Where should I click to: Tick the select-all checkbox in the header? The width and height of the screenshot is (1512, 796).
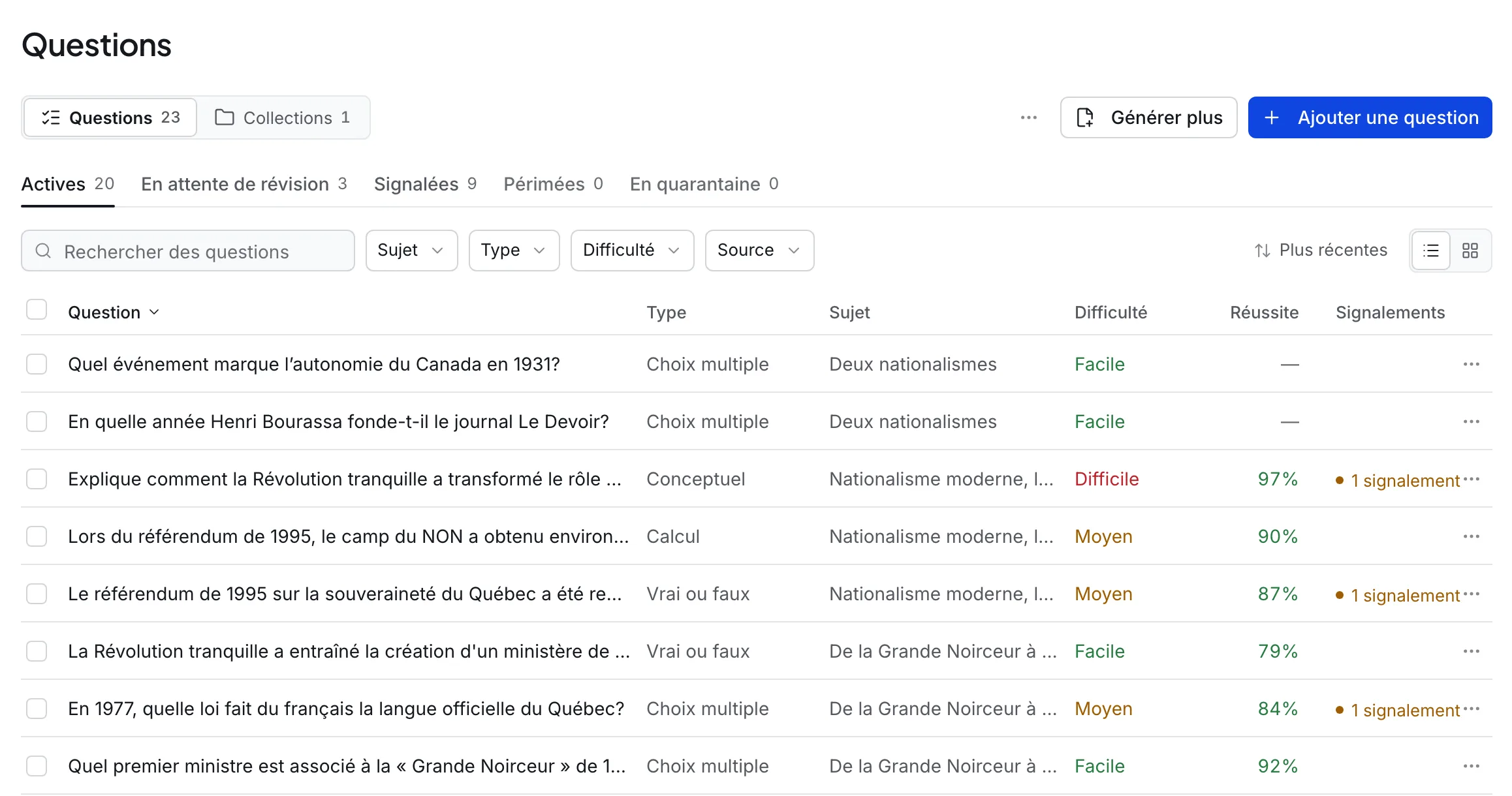(x=37, y=309)
